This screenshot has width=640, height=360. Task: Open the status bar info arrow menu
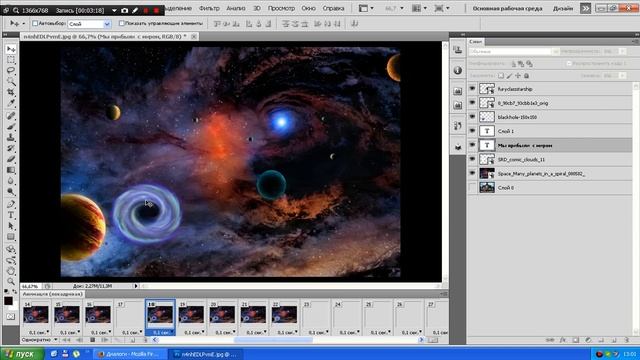pos(136,286)
